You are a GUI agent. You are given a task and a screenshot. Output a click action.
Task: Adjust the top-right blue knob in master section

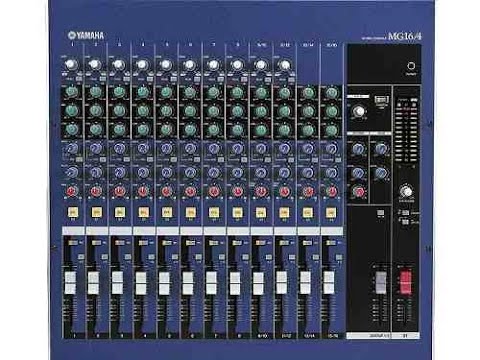tap(381, 149)
